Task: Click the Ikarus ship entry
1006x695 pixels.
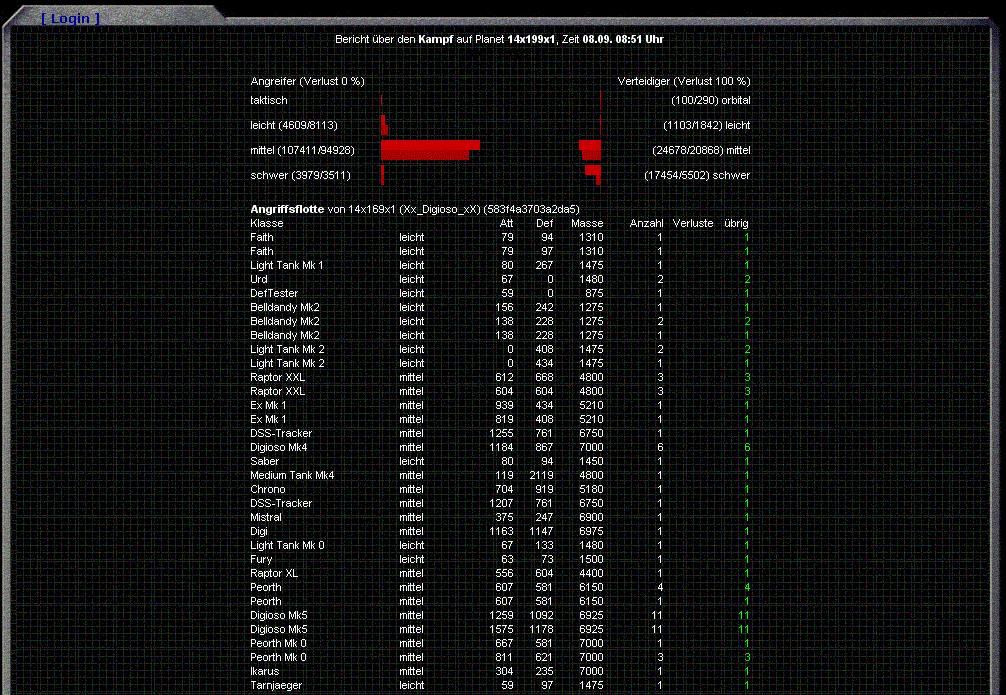Action: (x=265, y=671)
